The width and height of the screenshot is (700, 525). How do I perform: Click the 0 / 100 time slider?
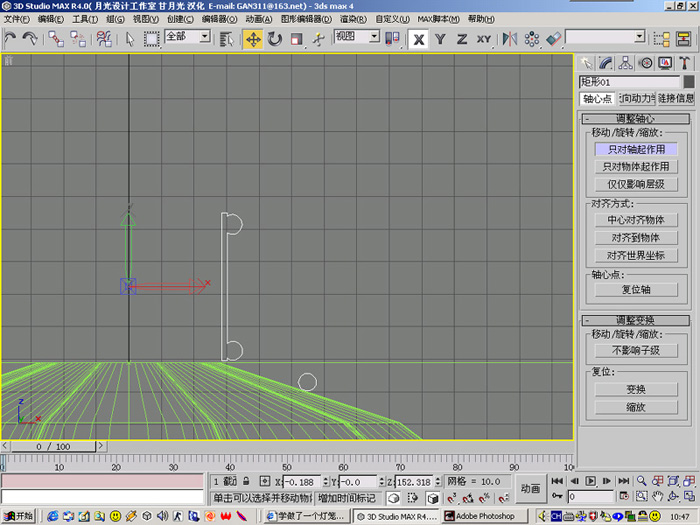pyautogui.click(x=53, y=446)
